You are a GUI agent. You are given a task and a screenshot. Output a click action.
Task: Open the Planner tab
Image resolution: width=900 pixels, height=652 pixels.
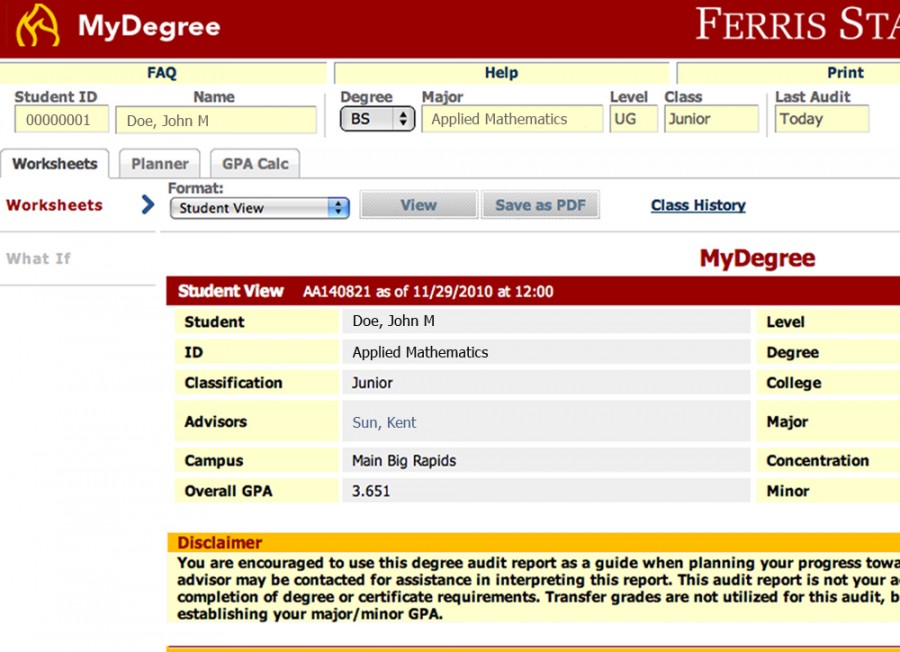tap(160, 164)
